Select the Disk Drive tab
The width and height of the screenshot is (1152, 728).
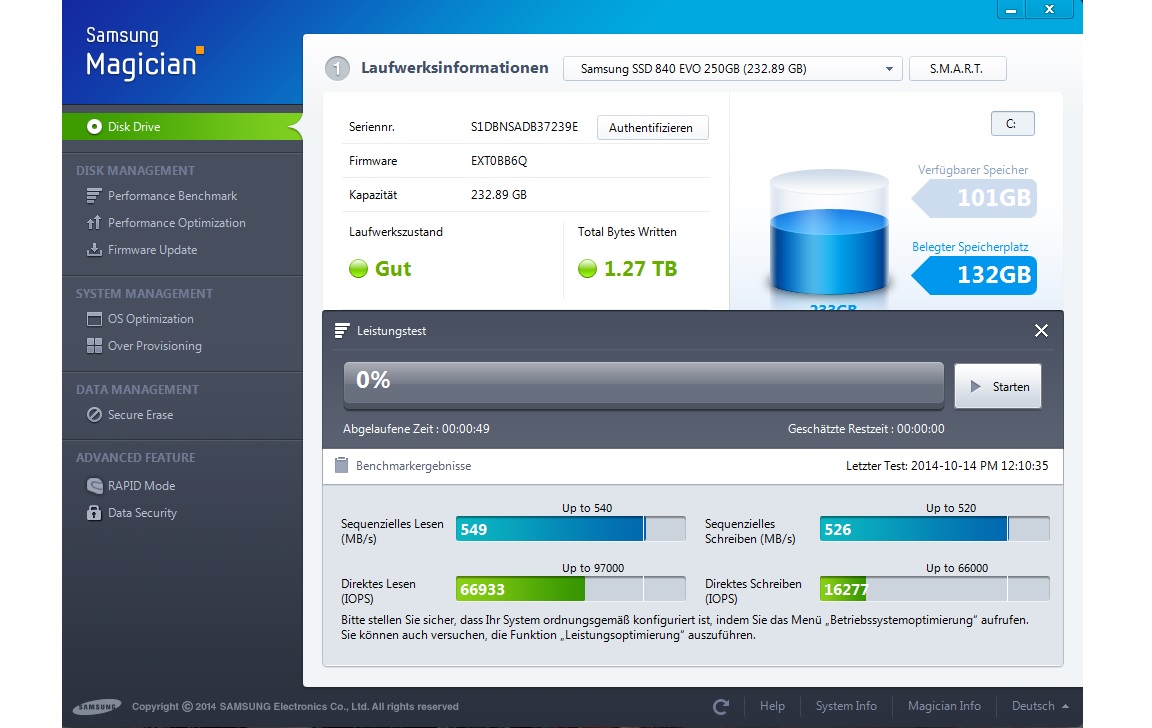click(182, 126)
